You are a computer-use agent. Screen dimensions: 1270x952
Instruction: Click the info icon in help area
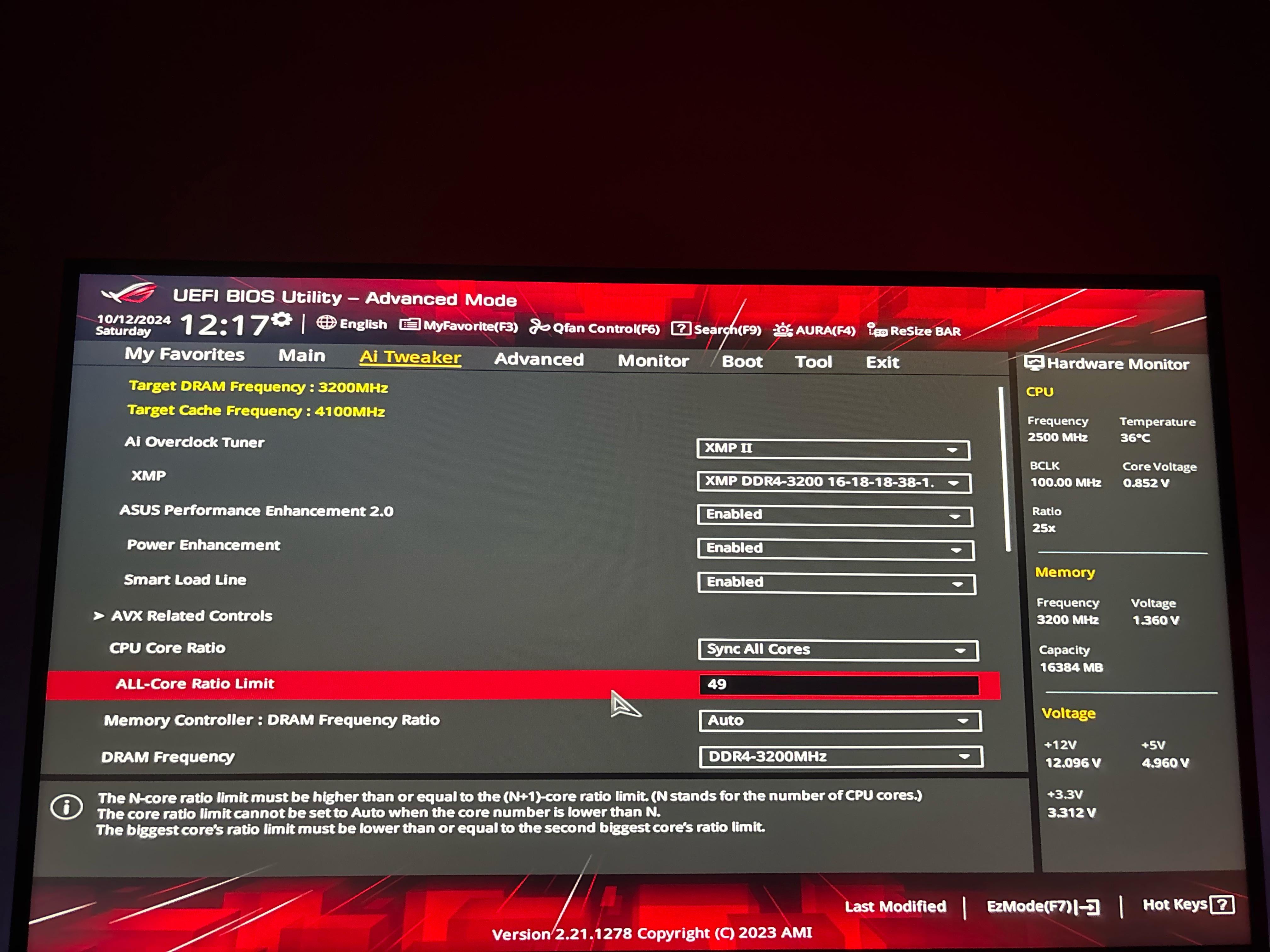click(66, 807)
